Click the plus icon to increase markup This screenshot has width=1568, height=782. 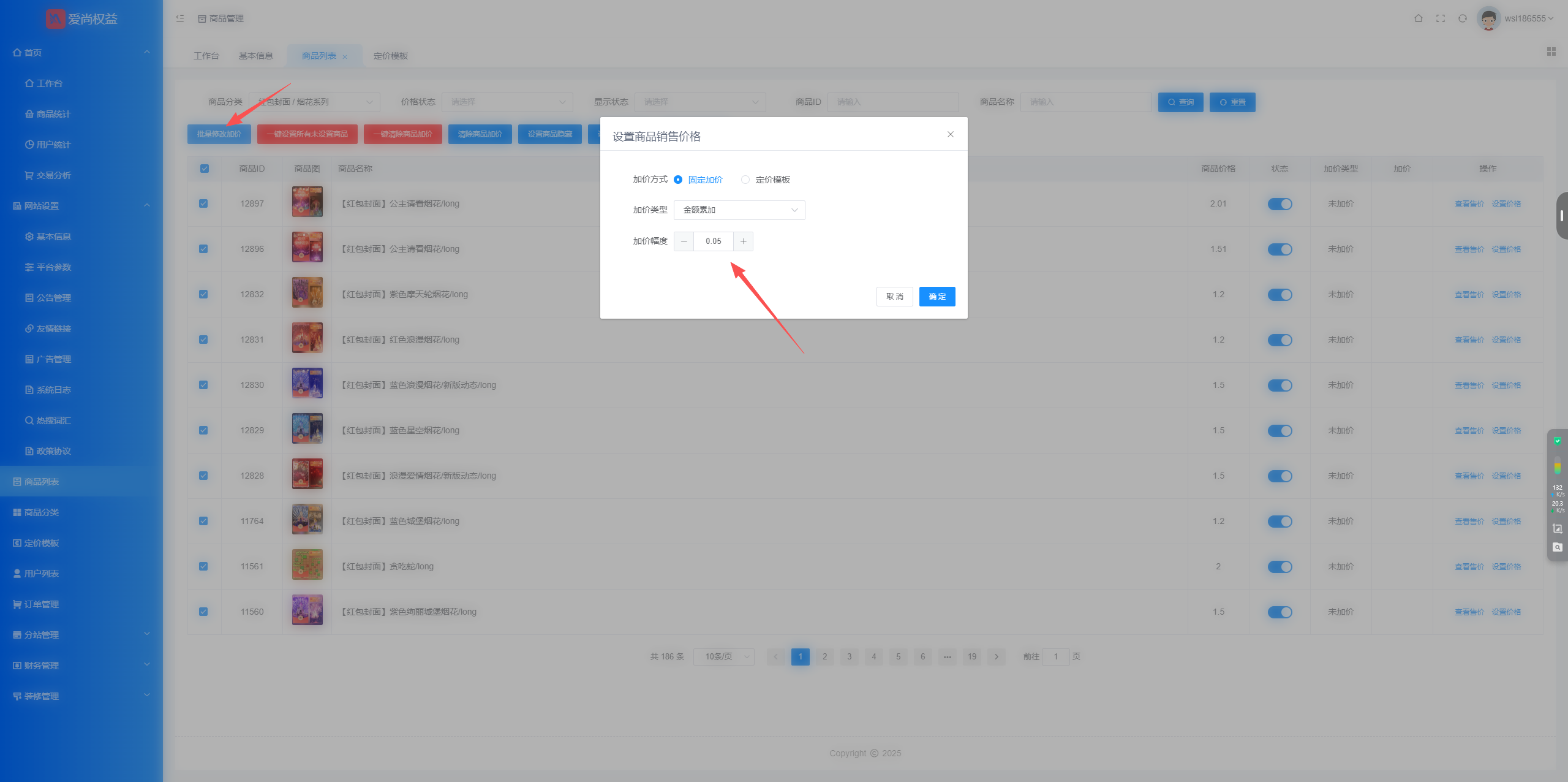(743, 241)
